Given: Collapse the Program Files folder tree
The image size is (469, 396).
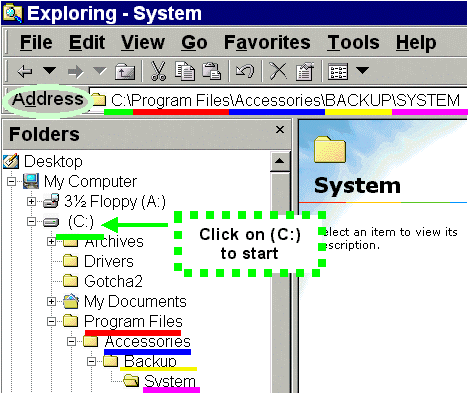Looking at the screenshot, I should click(52, 321).
